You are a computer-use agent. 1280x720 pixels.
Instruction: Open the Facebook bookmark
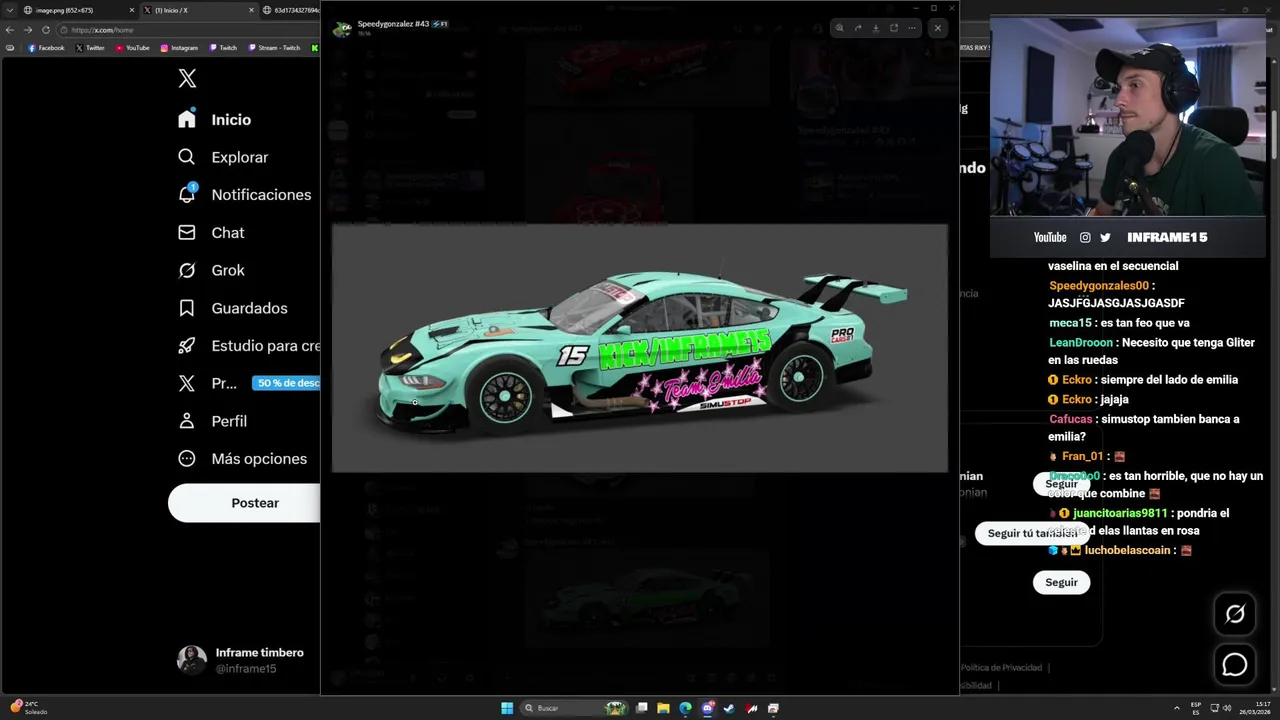pos(46,48)
